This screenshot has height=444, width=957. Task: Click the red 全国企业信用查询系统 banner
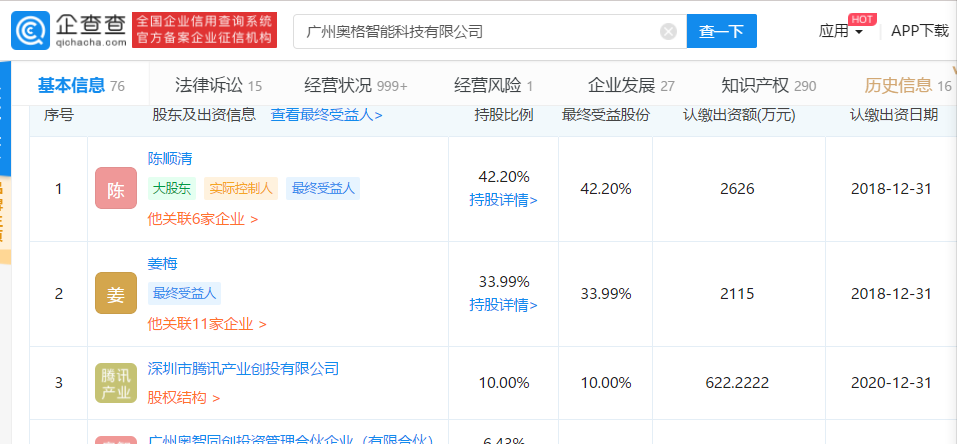tap(204, 30)
